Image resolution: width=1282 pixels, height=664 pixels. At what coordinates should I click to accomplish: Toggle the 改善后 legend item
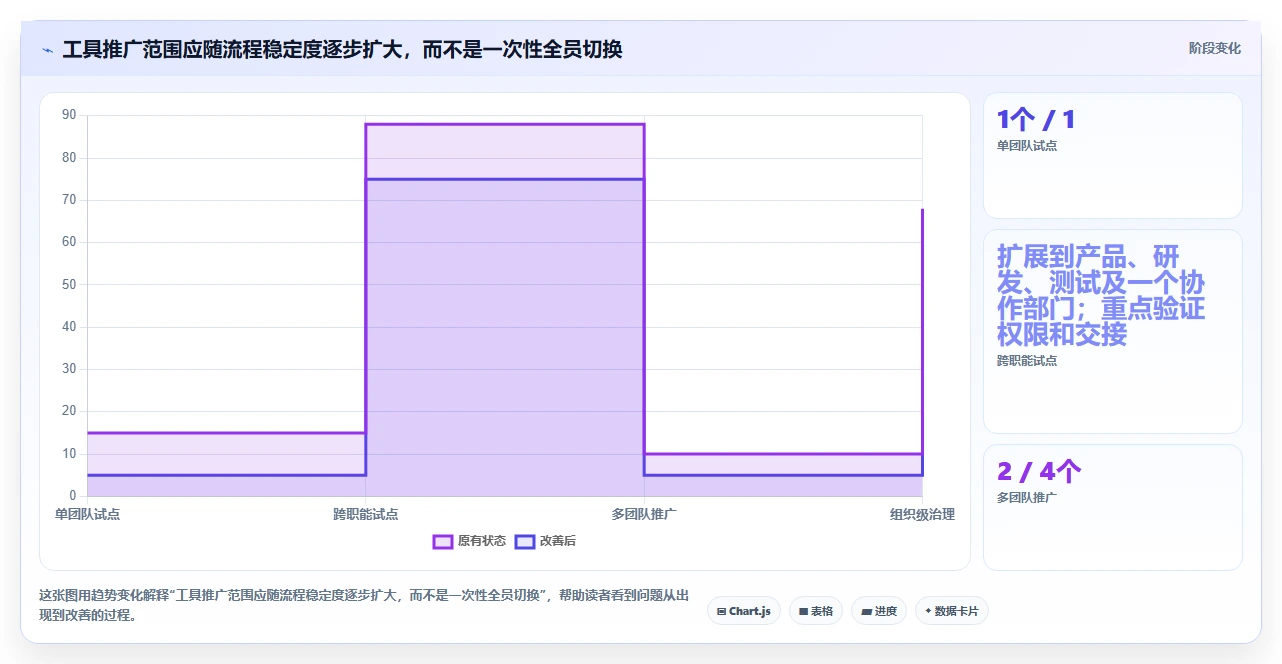(545, 541)
